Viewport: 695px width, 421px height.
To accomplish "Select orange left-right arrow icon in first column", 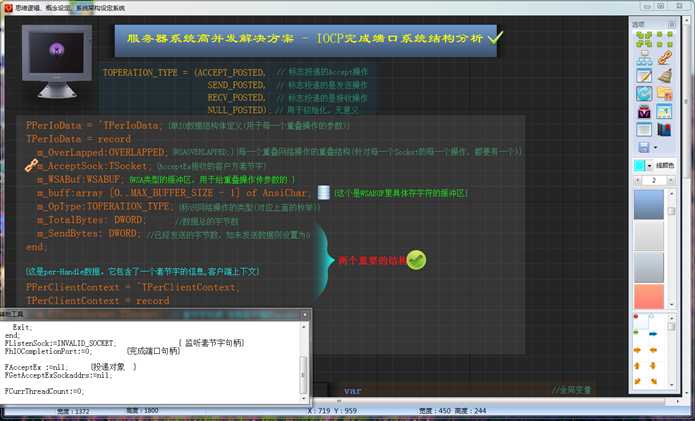I will point(637,351).
